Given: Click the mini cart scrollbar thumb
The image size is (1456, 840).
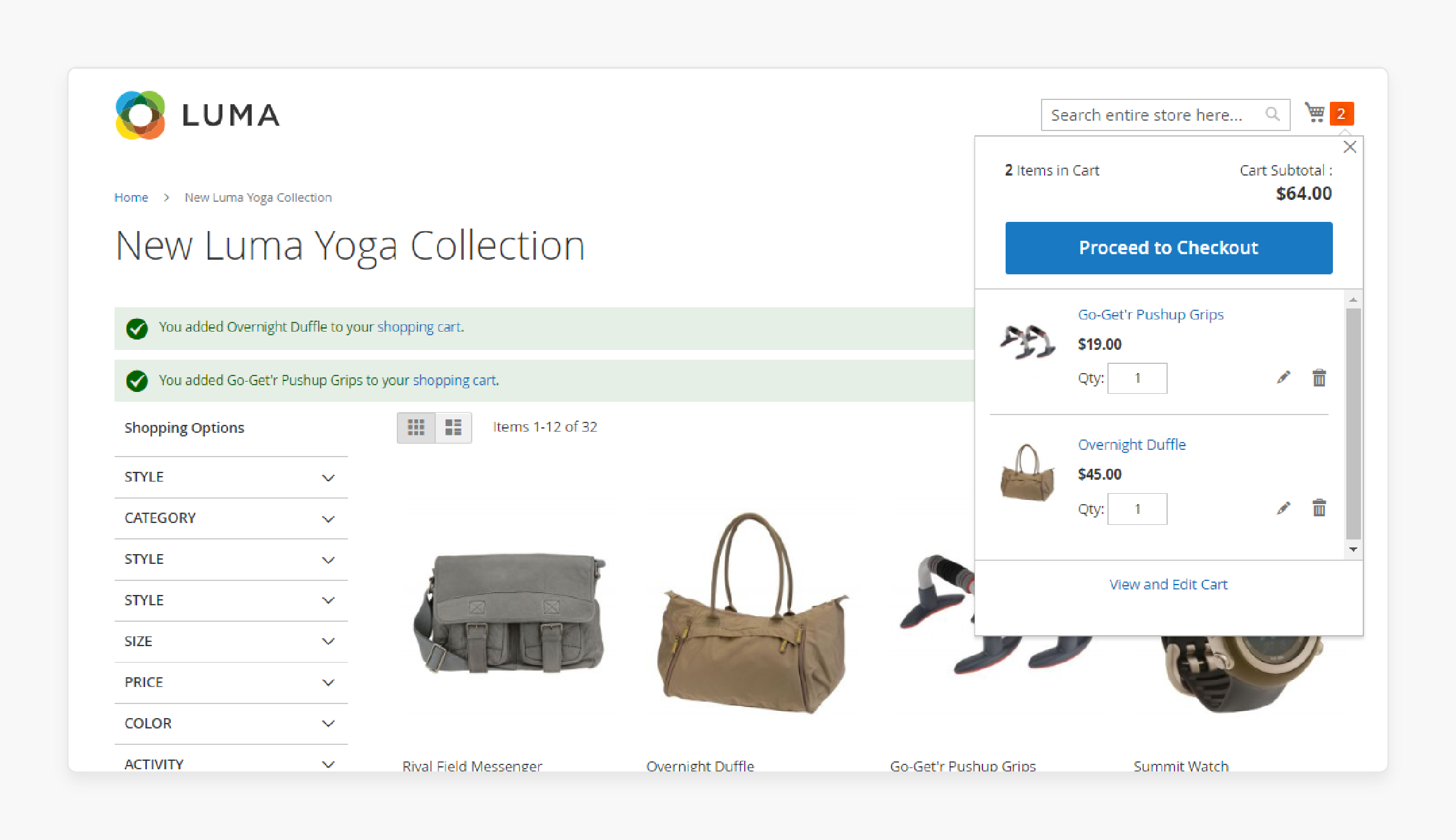Looking at the screenshot, I should [1353, 424].
